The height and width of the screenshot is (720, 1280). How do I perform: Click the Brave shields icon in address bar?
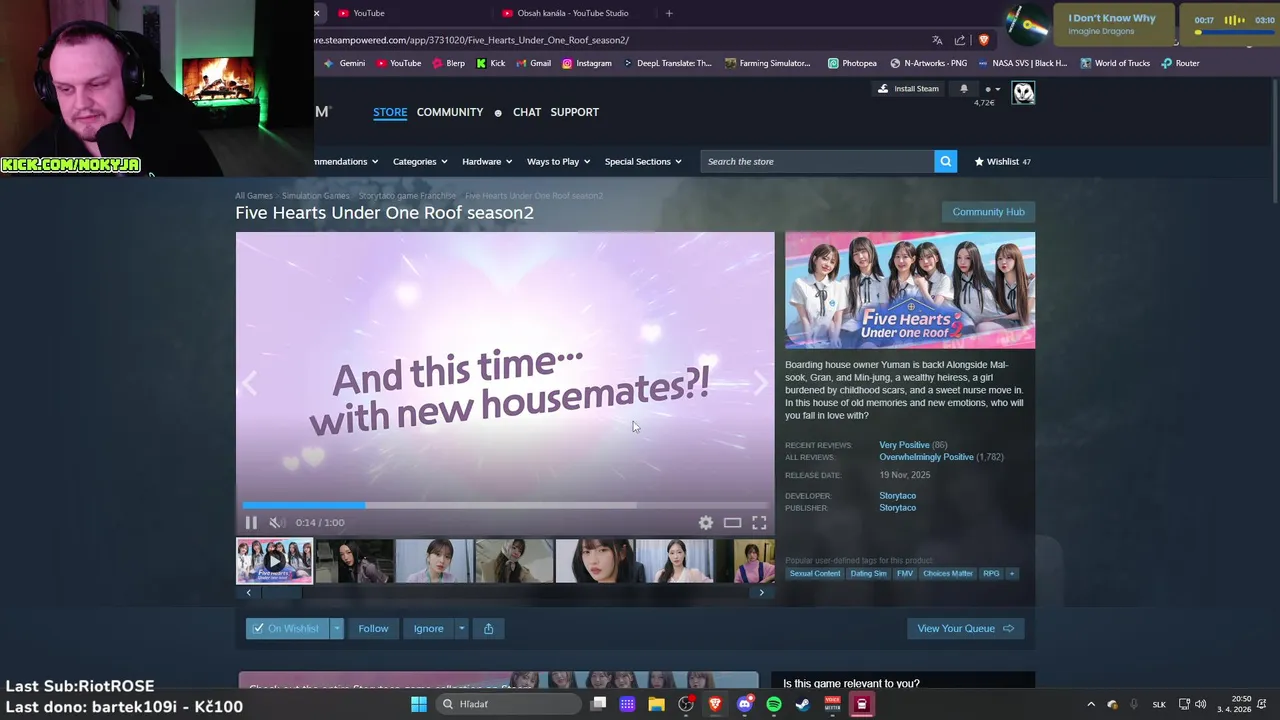[x=983, y=40]
